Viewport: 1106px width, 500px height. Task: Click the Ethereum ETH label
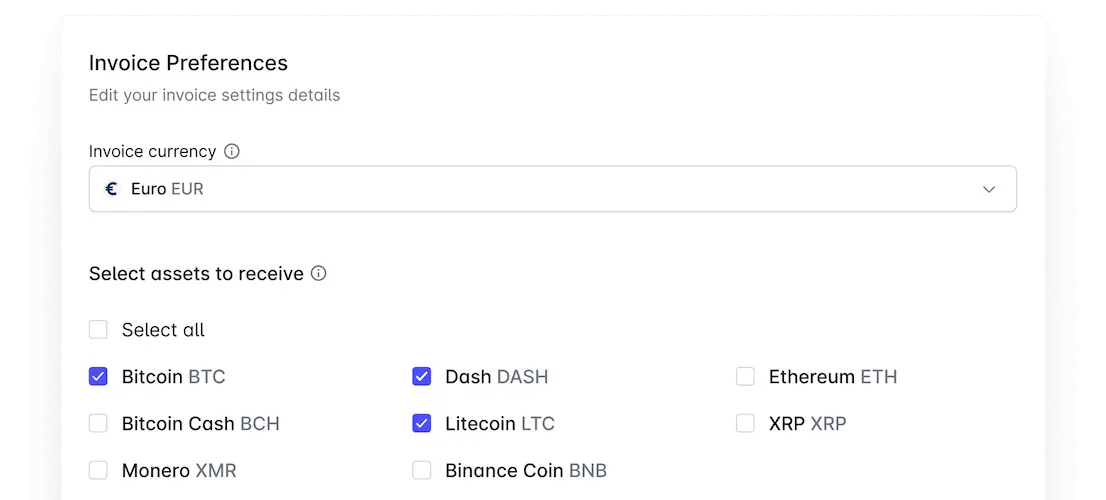(x=832, y=377)
